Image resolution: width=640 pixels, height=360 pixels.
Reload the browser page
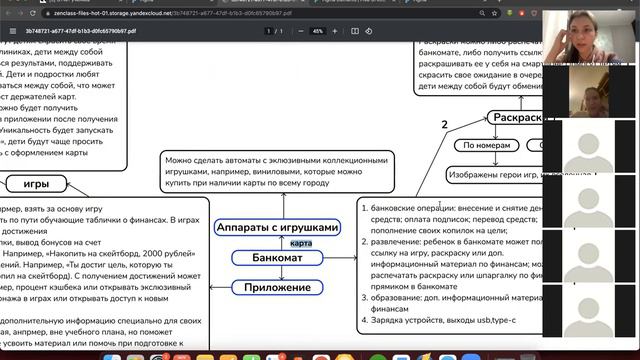tap(33, 13)
